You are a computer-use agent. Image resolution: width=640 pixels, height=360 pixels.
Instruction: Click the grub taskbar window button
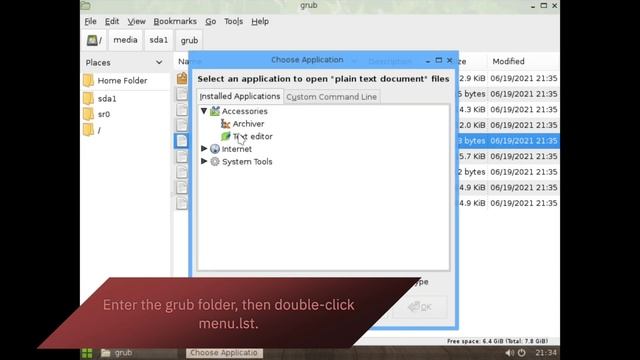pos(138,353)
